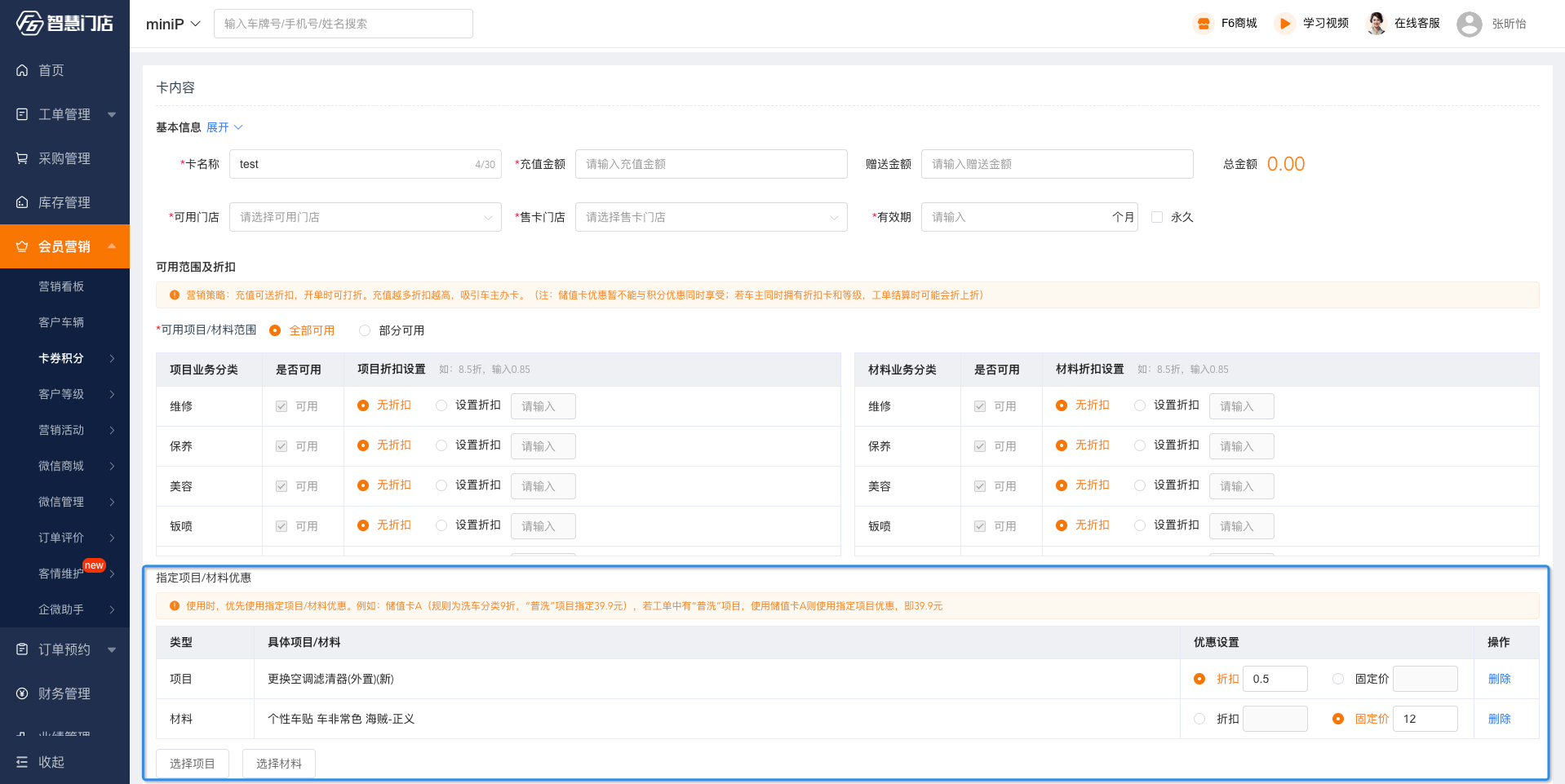Open 可用门店 select dropdown

365,217
